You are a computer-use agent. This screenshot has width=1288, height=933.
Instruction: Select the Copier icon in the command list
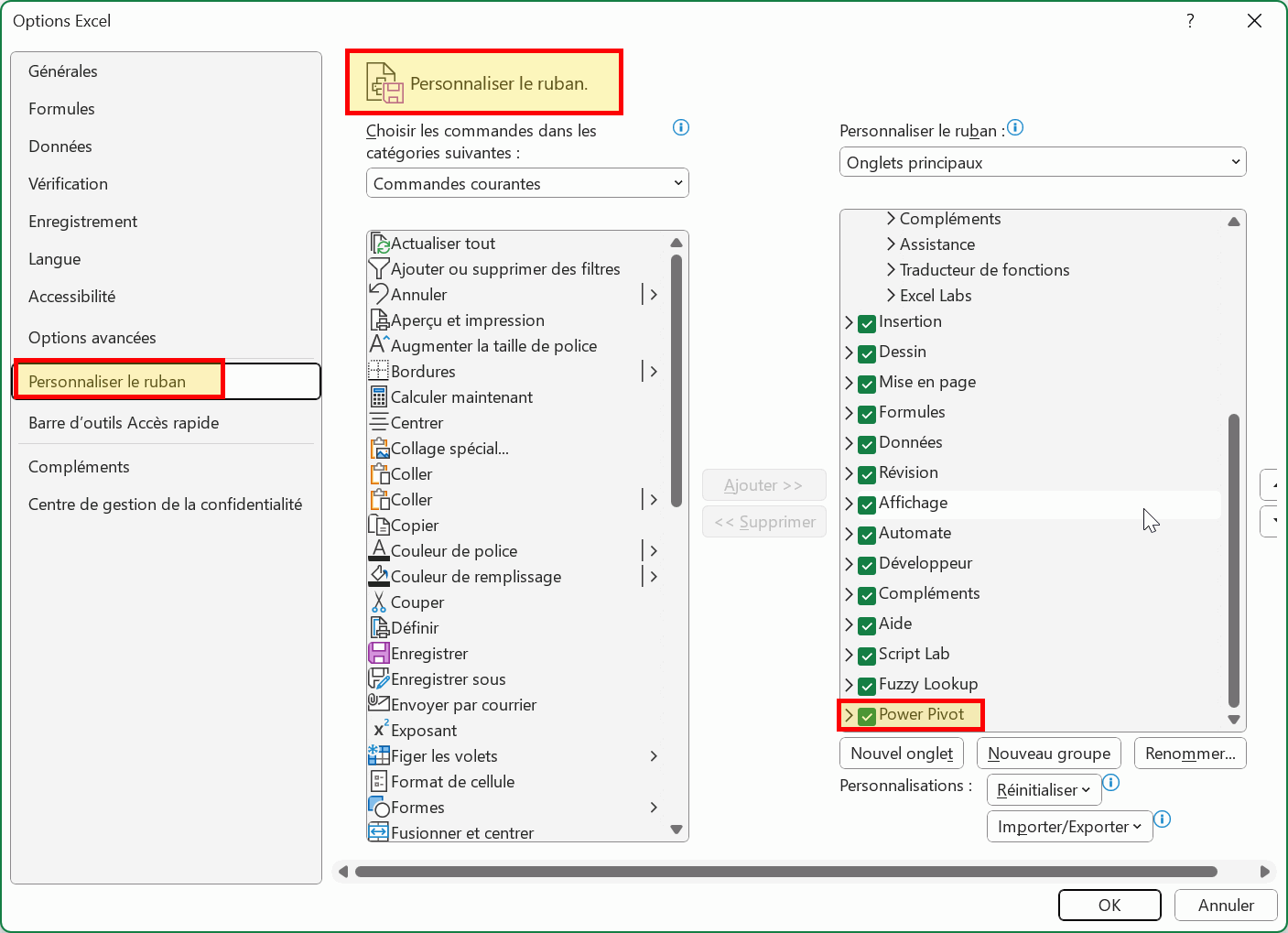pos(379,526)
